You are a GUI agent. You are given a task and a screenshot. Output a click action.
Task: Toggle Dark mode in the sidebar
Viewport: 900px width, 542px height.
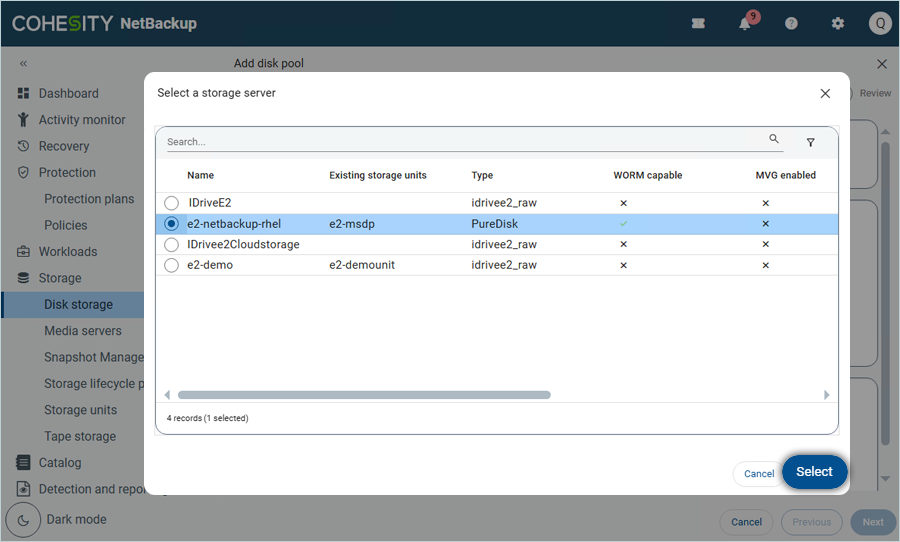(23, 520)
